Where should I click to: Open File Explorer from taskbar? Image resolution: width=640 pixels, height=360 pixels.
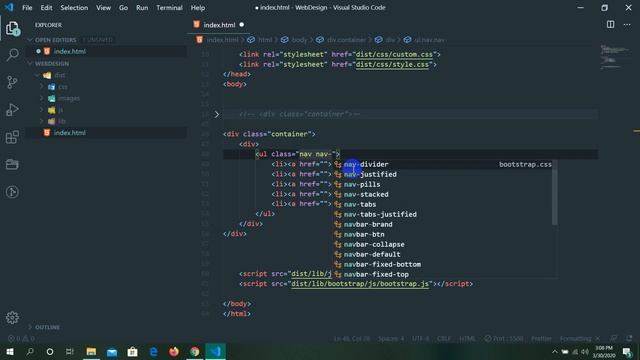click(x=91, y=351)
